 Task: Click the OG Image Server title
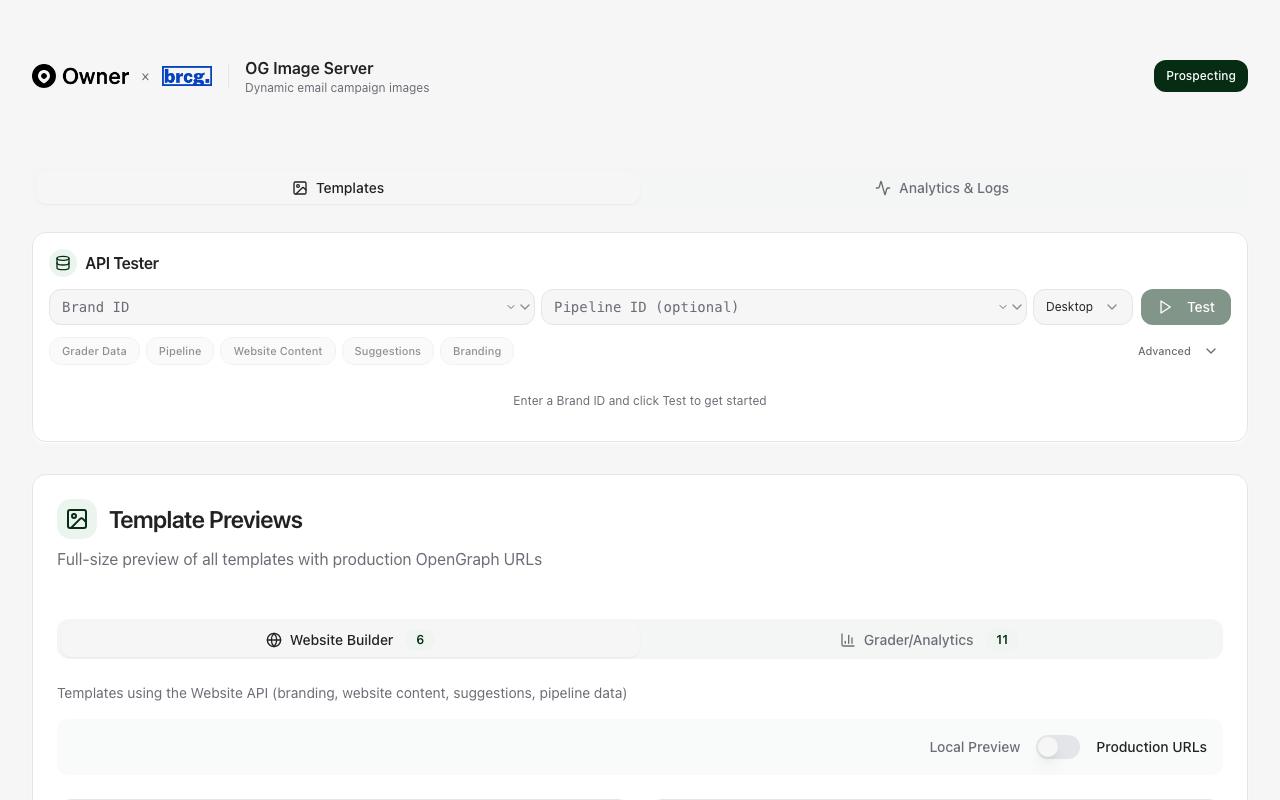point(309,68)
